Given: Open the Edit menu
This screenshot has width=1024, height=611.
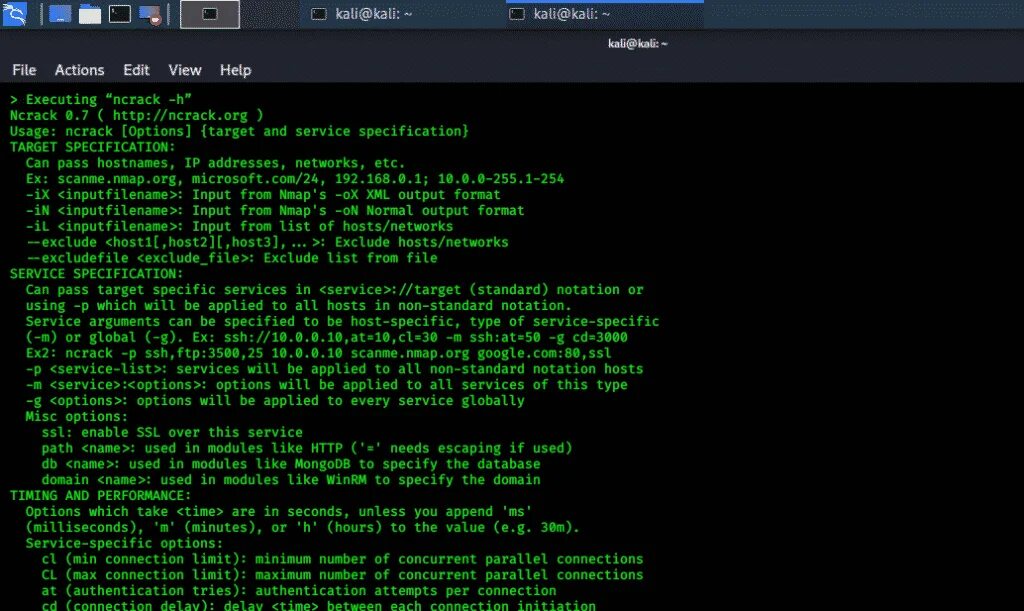Looking at the screenshot, I should click(x=136, y=70).
